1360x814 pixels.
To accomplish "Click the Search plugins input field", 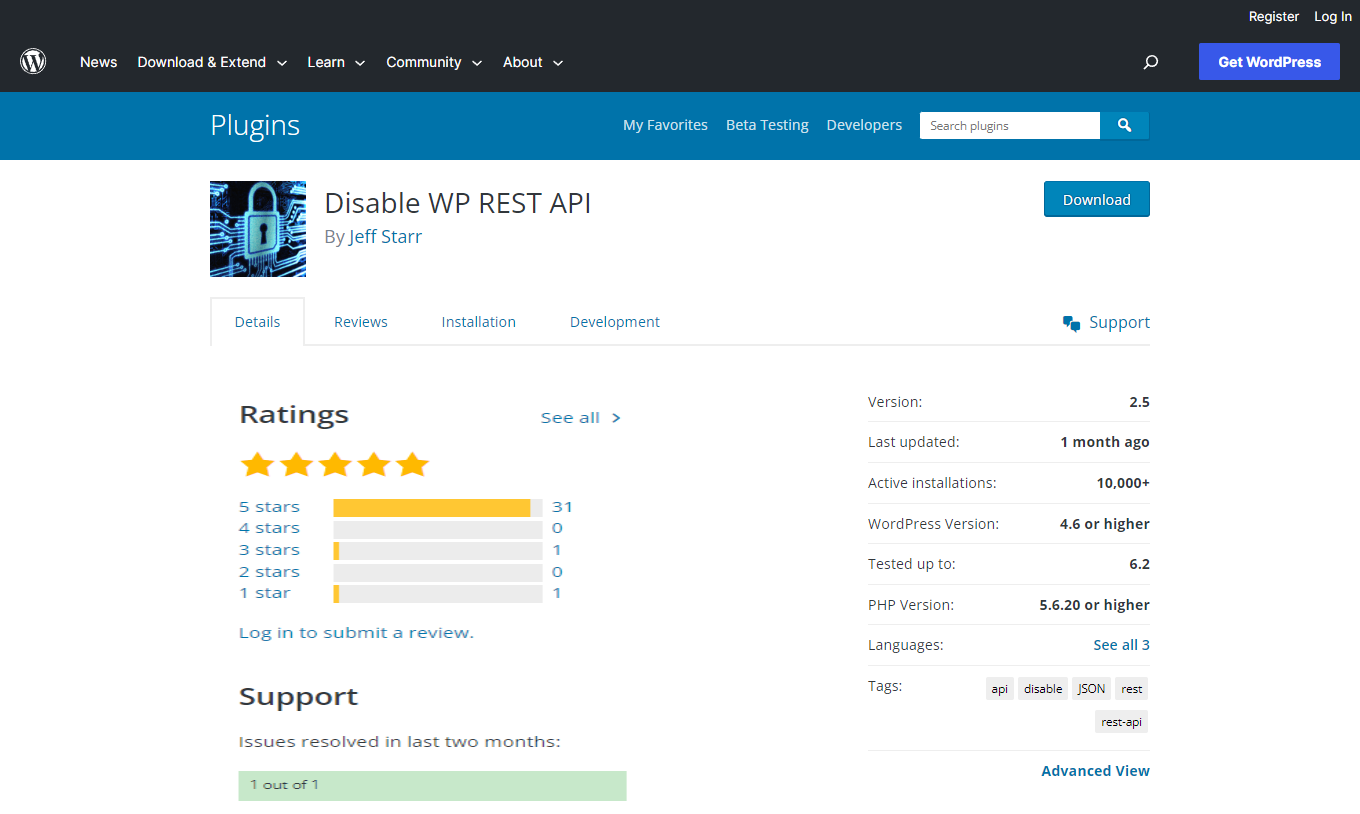I will coord(1010,125).
